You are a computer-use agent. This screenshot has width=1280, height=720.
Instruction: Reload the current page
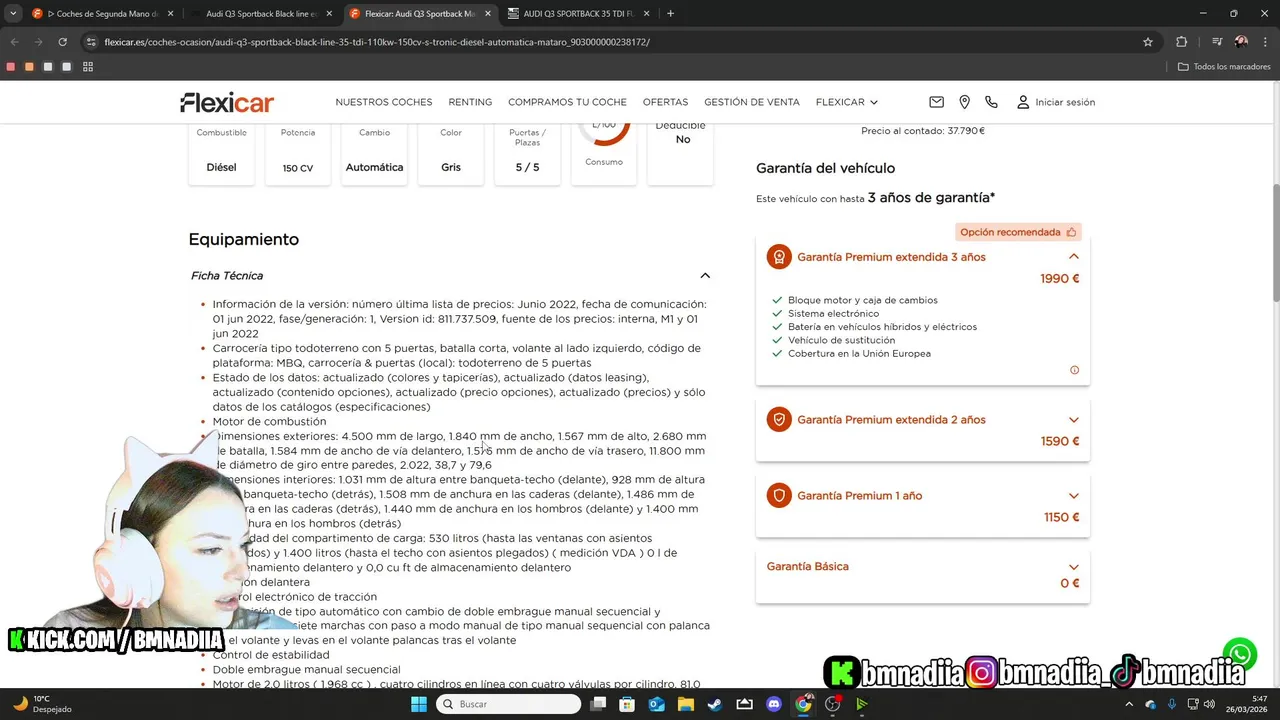62,42
